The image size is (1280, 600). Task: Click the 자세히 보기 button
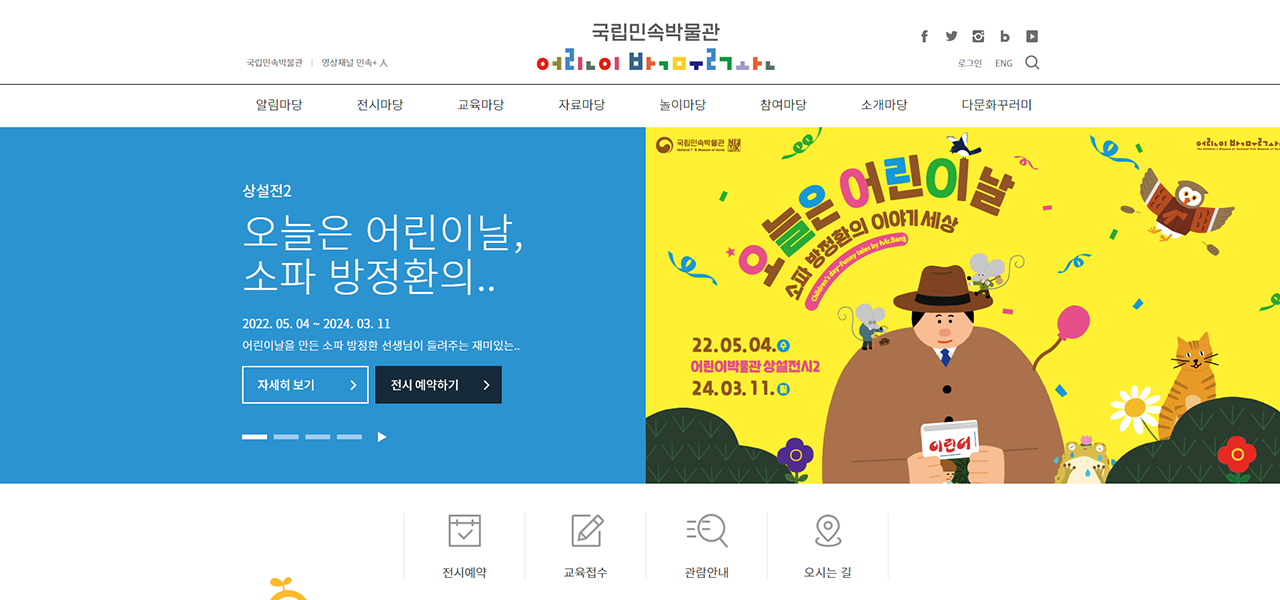click(x=305, y=385)
